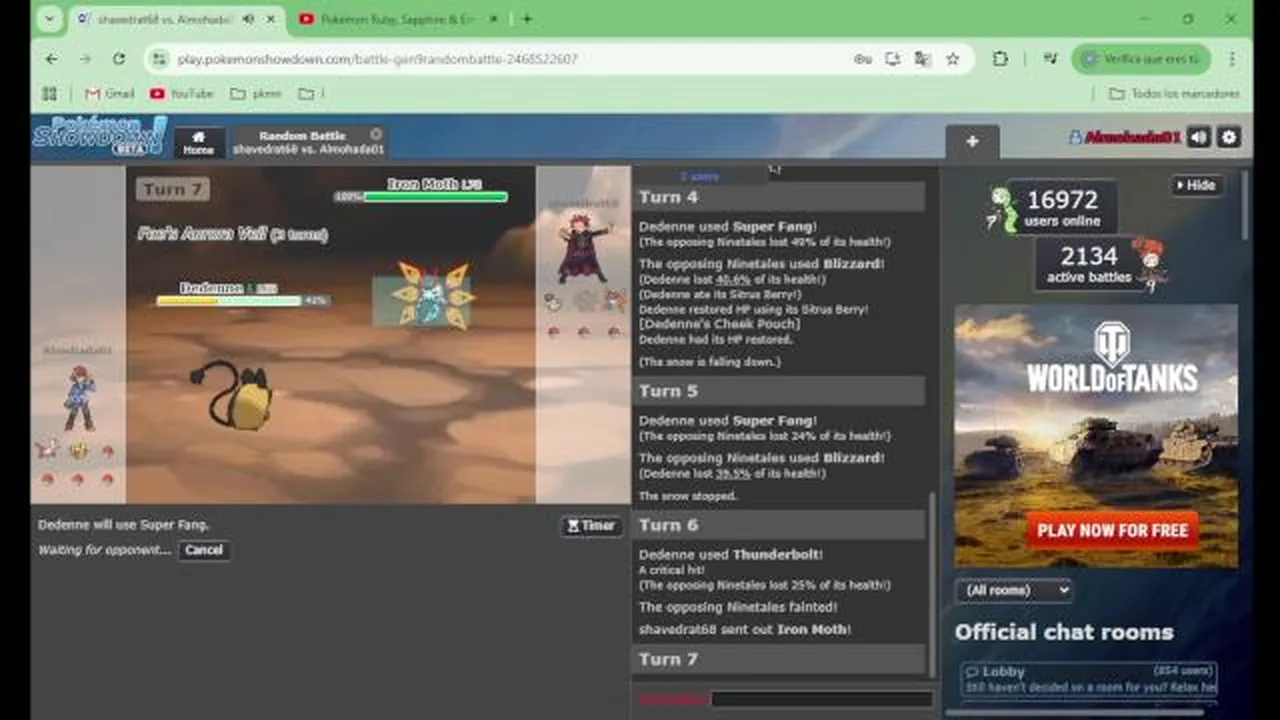Click the password key icon in address bar
The image size is (1280, 720).
863,59
